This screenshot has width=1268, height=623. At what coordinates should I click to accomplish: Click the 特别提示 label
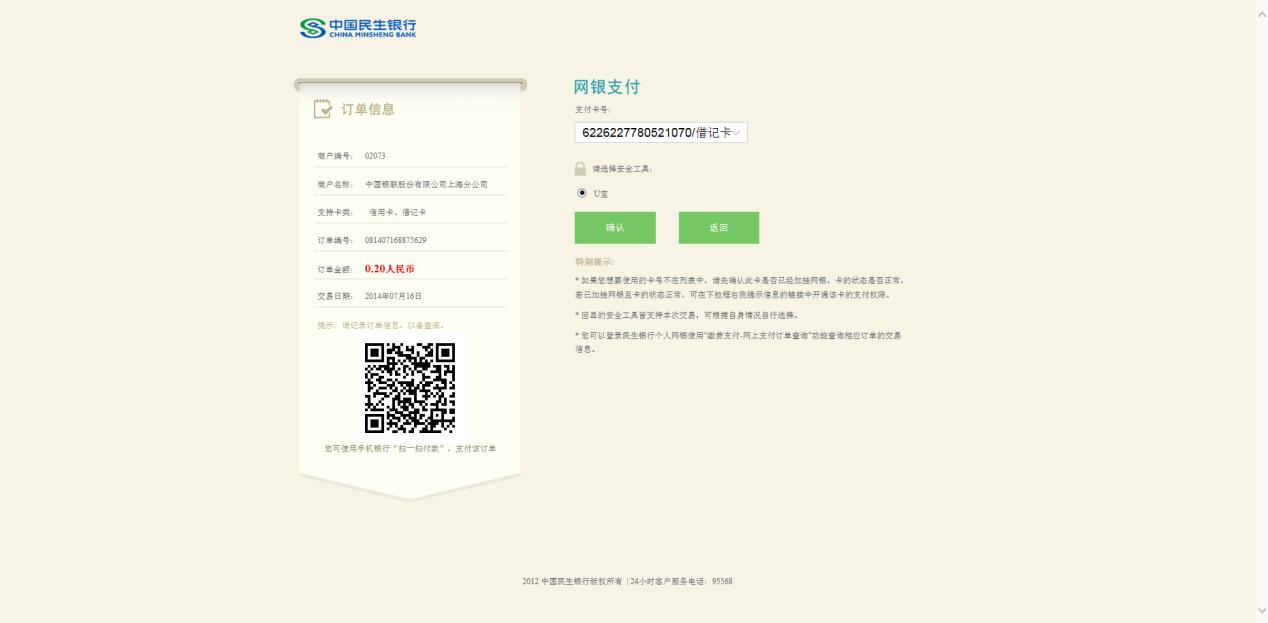(x=594, y=262)
